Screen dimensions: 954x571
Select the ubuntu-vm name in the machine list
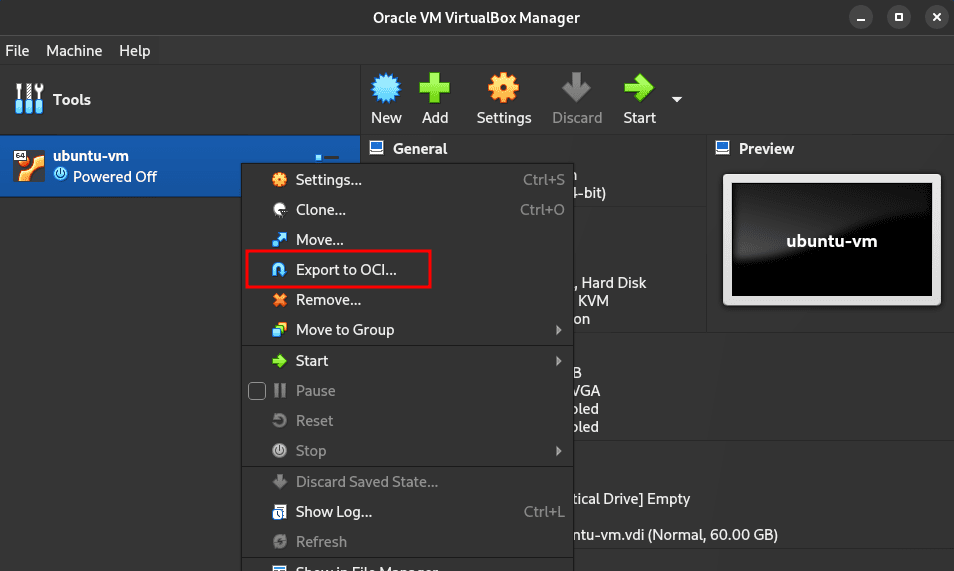pos(91,156)
